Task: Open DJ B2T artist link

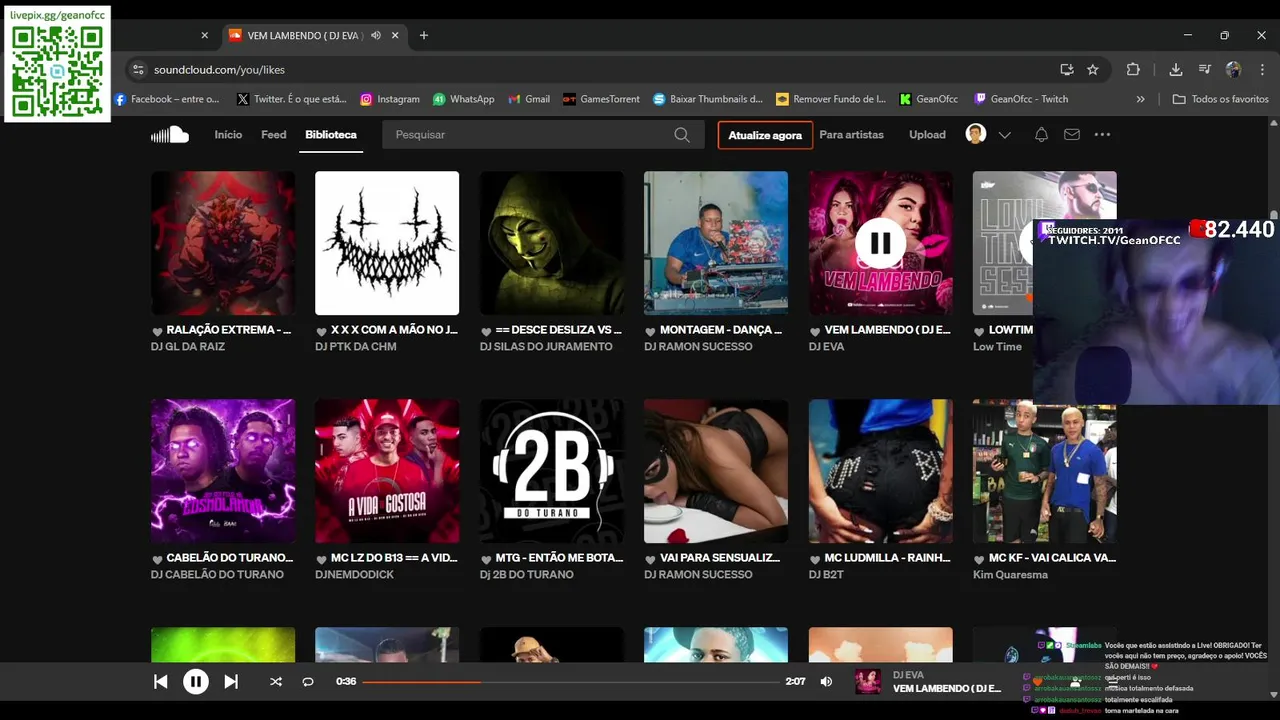Action: 826,575
